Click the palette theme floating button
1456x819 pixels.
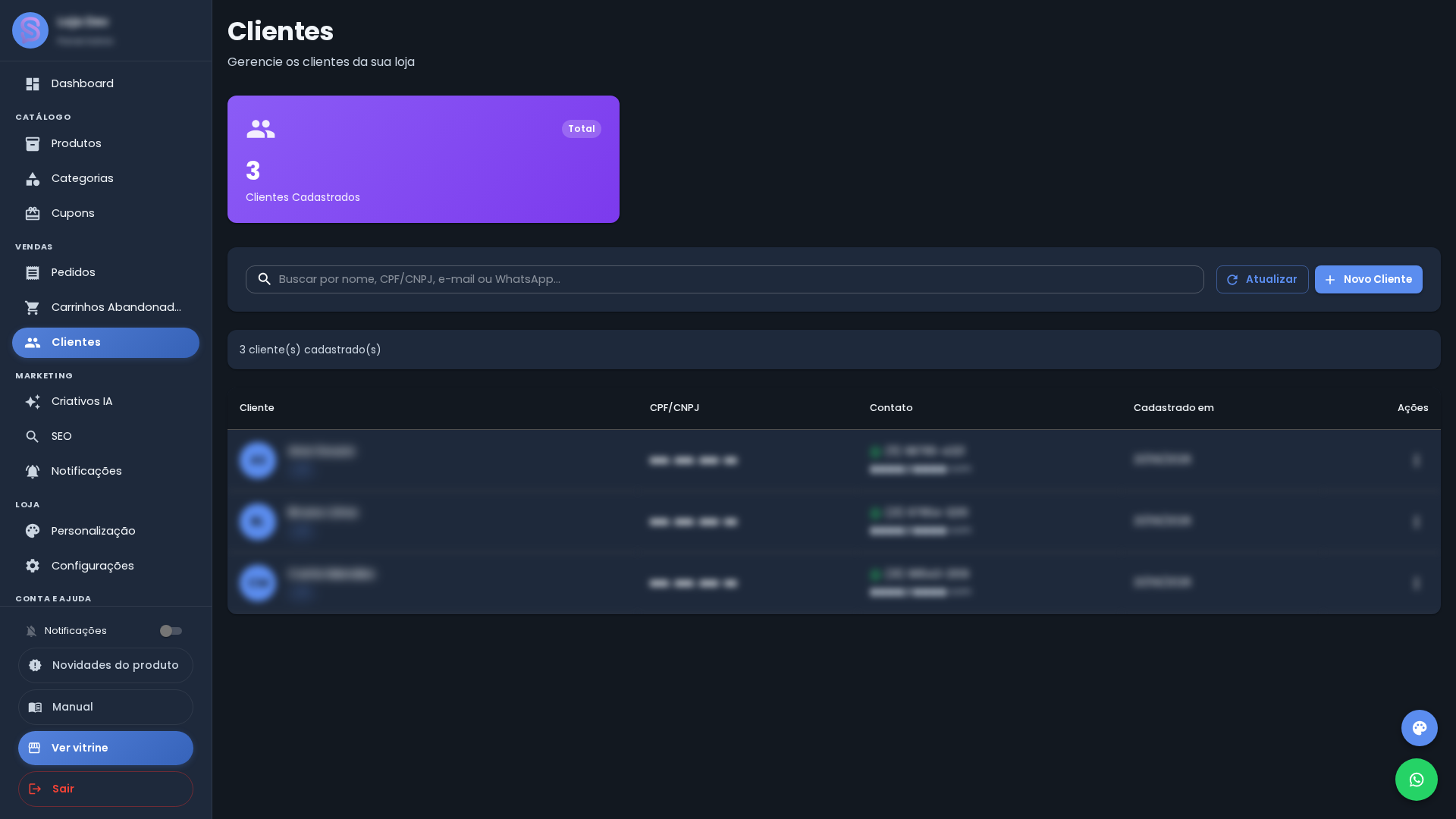coord(1419,728)
